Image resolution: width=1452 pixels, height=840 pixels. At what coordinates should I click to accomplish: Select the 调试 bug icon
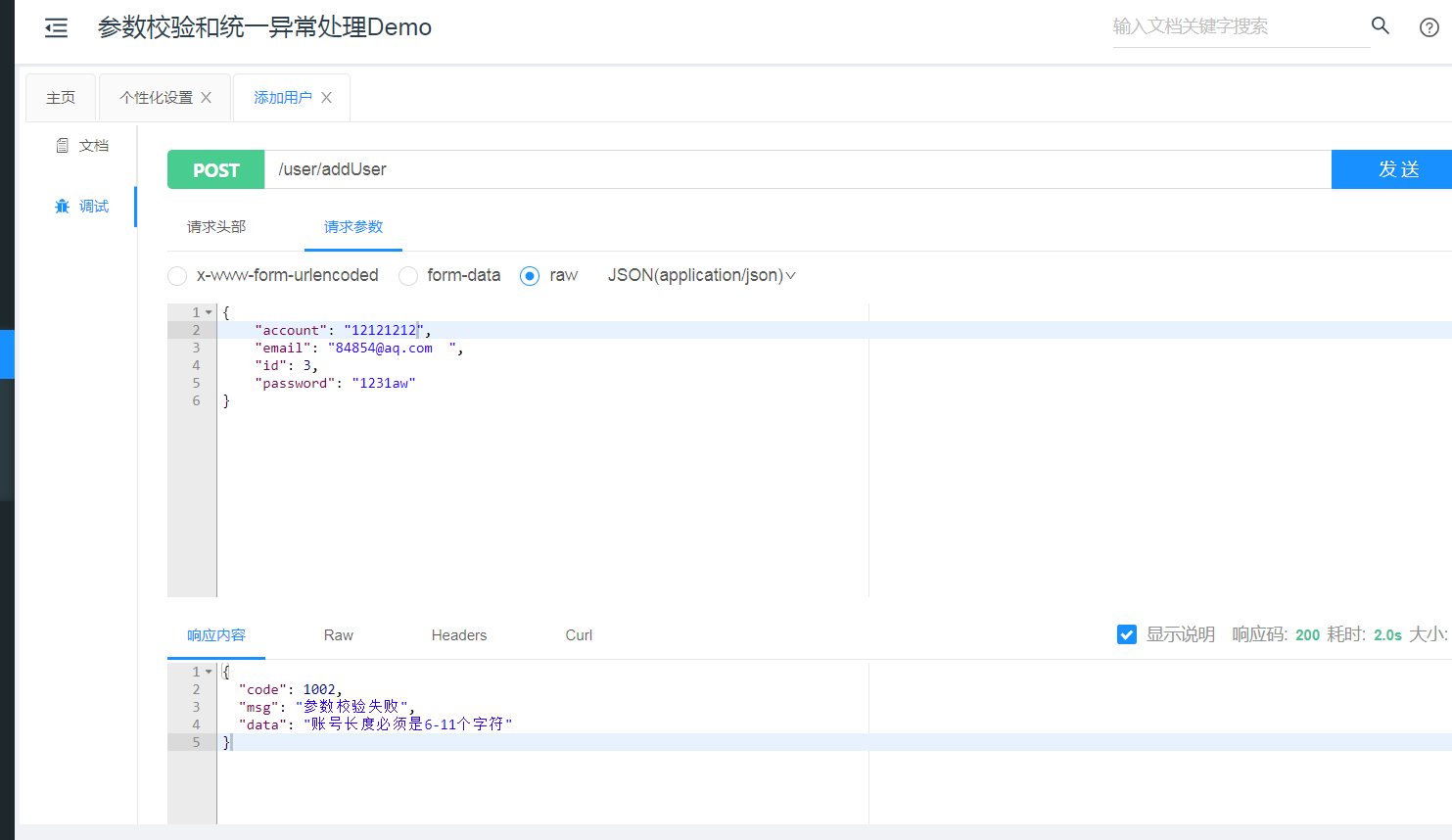63,207
